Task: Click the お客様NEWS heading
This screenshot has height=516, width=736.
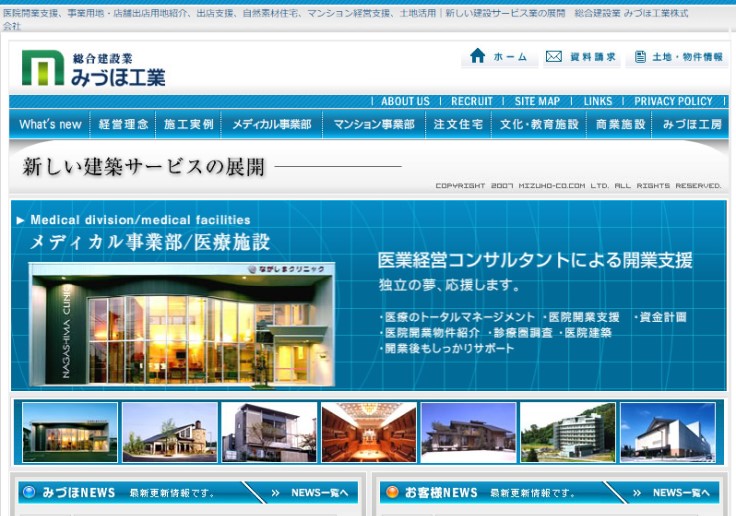Action: 441,493
